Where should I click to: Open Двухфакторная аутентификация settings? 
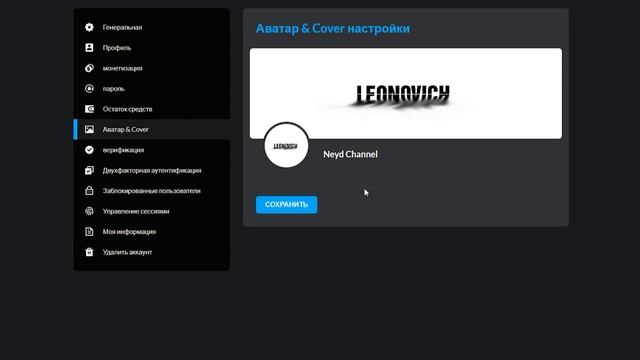coord(151,170)
